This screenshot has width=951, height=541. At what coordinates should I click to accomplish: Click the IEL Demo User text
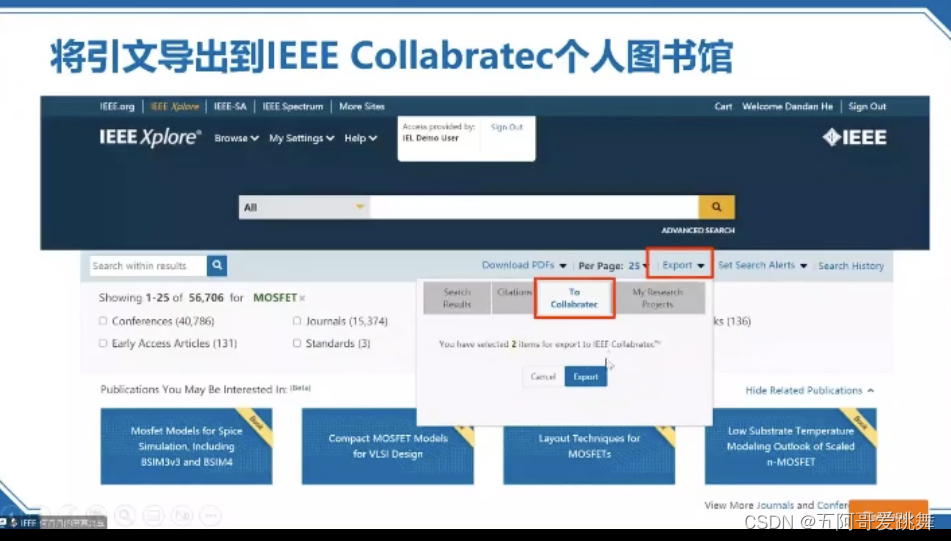tap(431, 138)
